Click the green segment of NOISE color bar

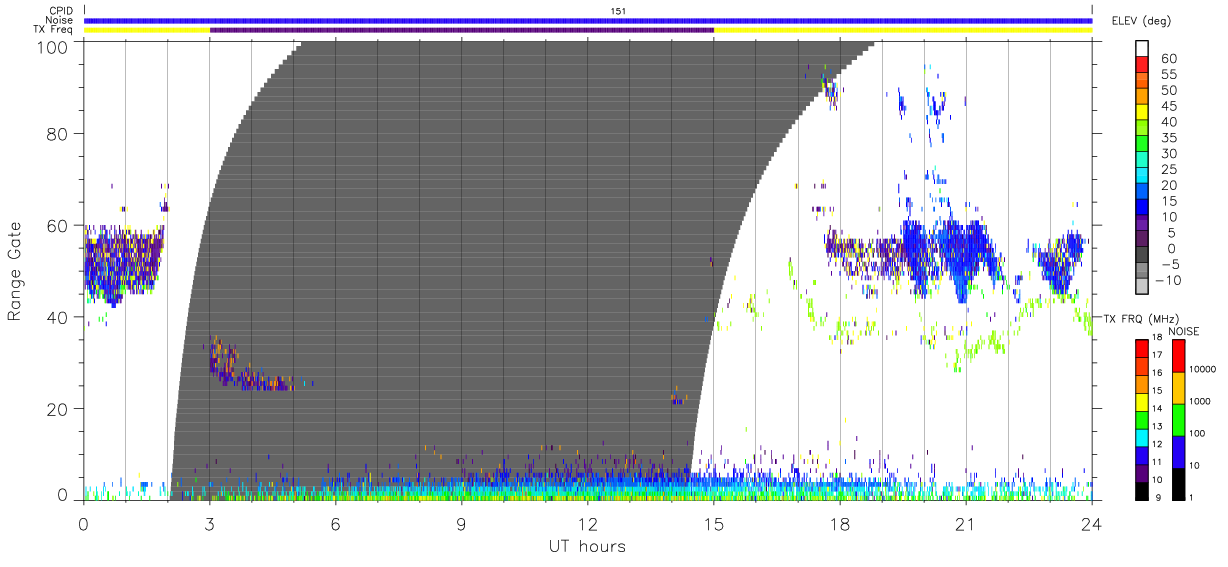[x=1178, y=420]
